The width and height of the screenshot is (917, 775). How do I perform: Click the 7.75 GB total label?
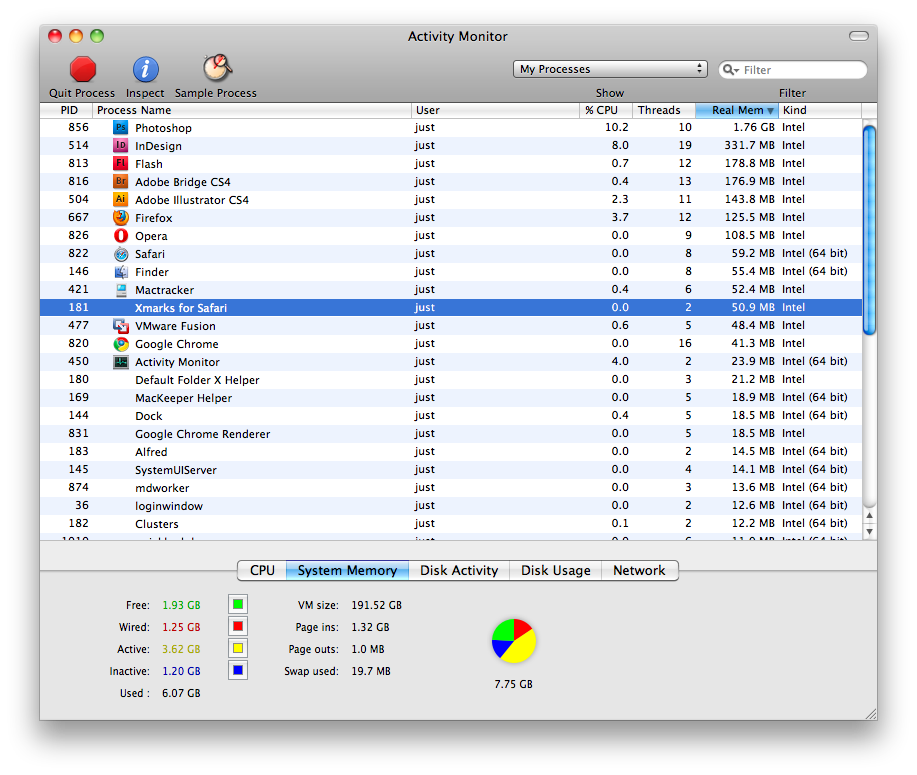click(x=513, y=684)
